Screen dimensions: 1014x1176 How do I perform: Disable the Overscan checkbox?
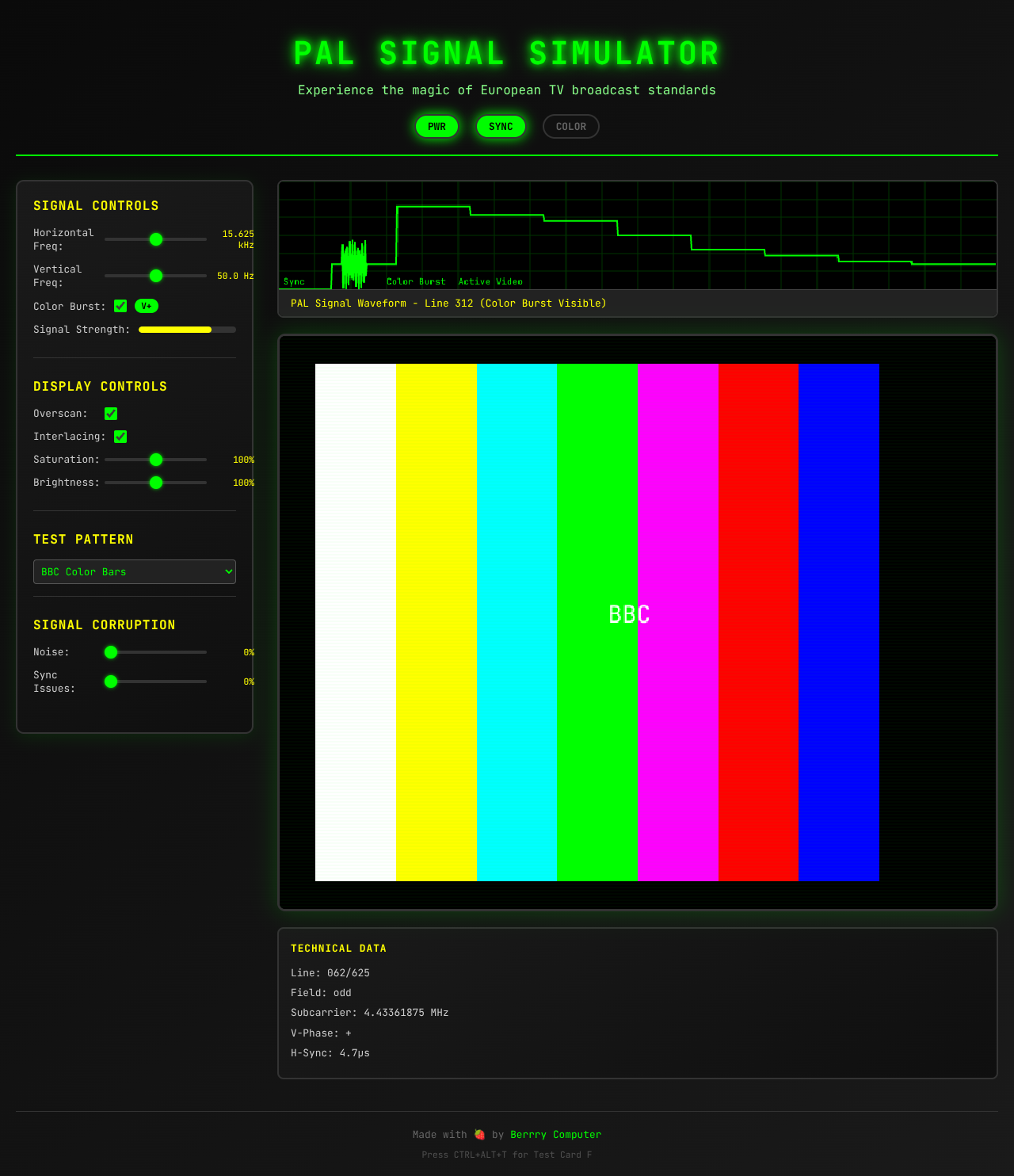110,413
